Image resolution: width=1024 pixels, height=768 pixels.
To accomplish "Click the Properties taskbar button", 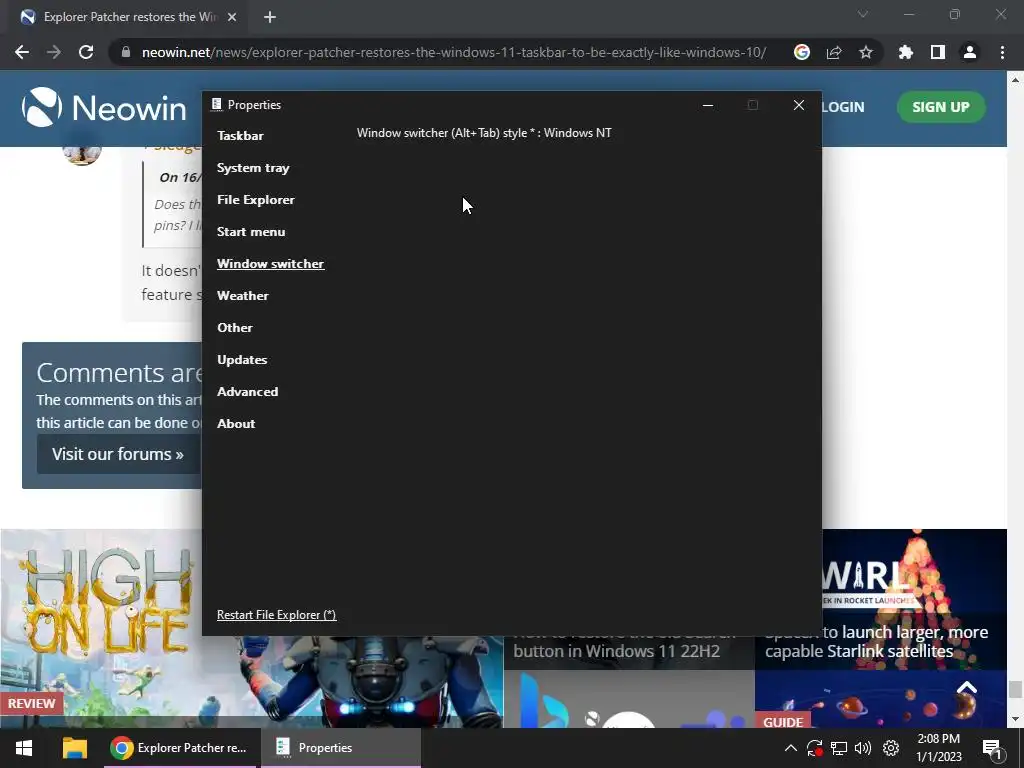I will tap(341, 748).
